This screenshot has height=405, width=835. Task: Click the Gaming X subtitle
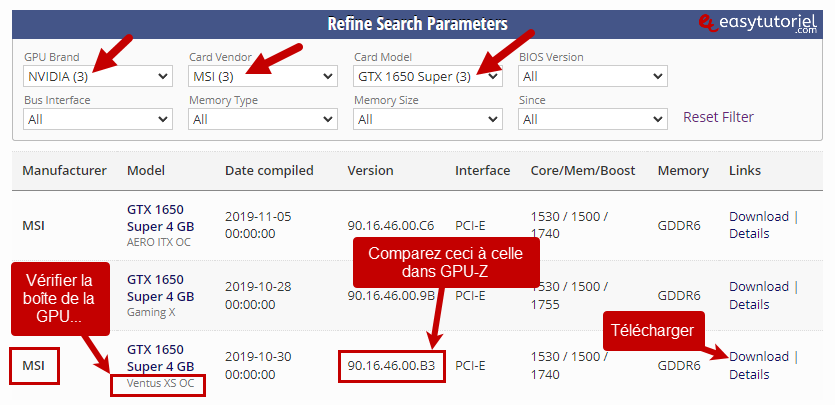pyautogui.click(x=151, y=312)
